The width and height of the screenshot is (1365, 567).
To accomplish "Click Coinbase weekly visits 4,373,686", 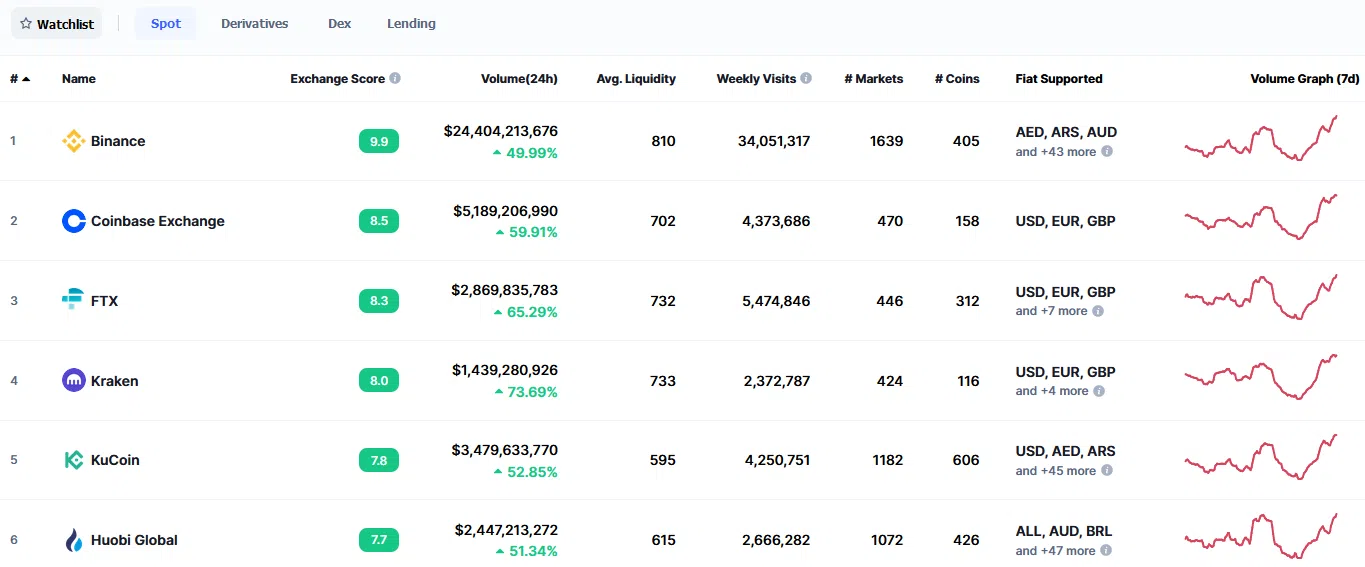I will pyautogui.click(x=776, y=221).
